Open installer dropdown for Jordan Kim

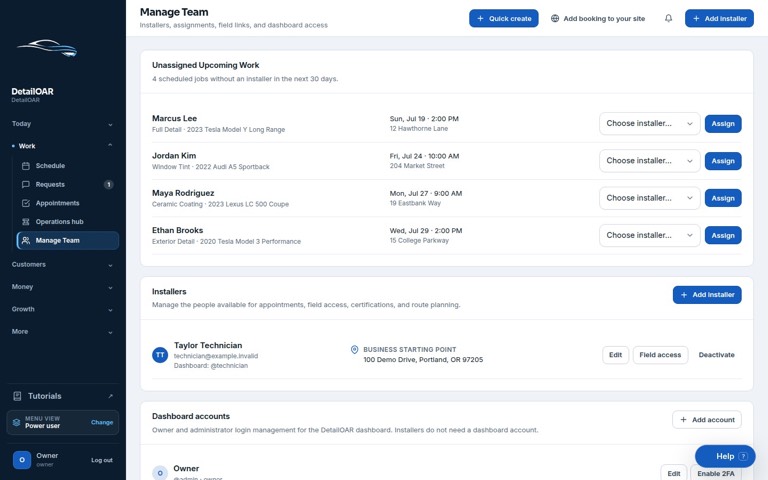pyautogui.click(x=649, y=161)
